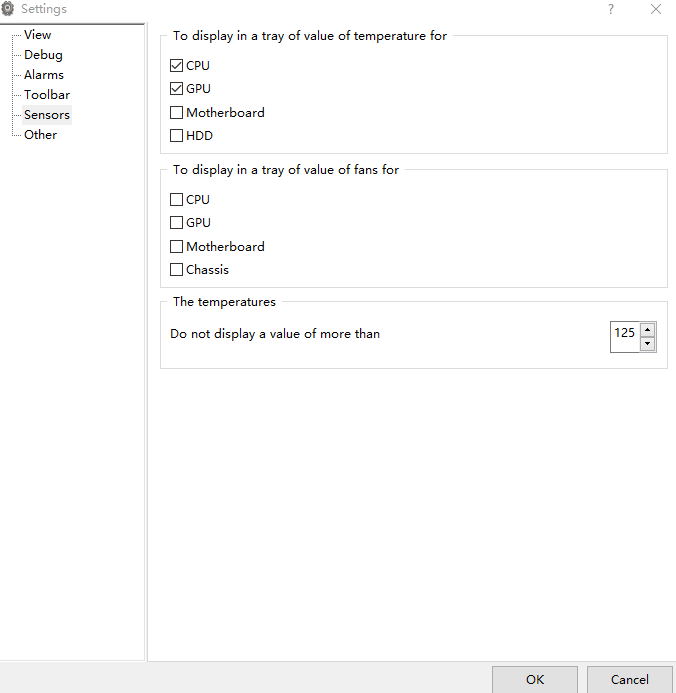Go to the Alarms settings section
The width and height of the screenshot is (676, 693).
click(44, 75)
